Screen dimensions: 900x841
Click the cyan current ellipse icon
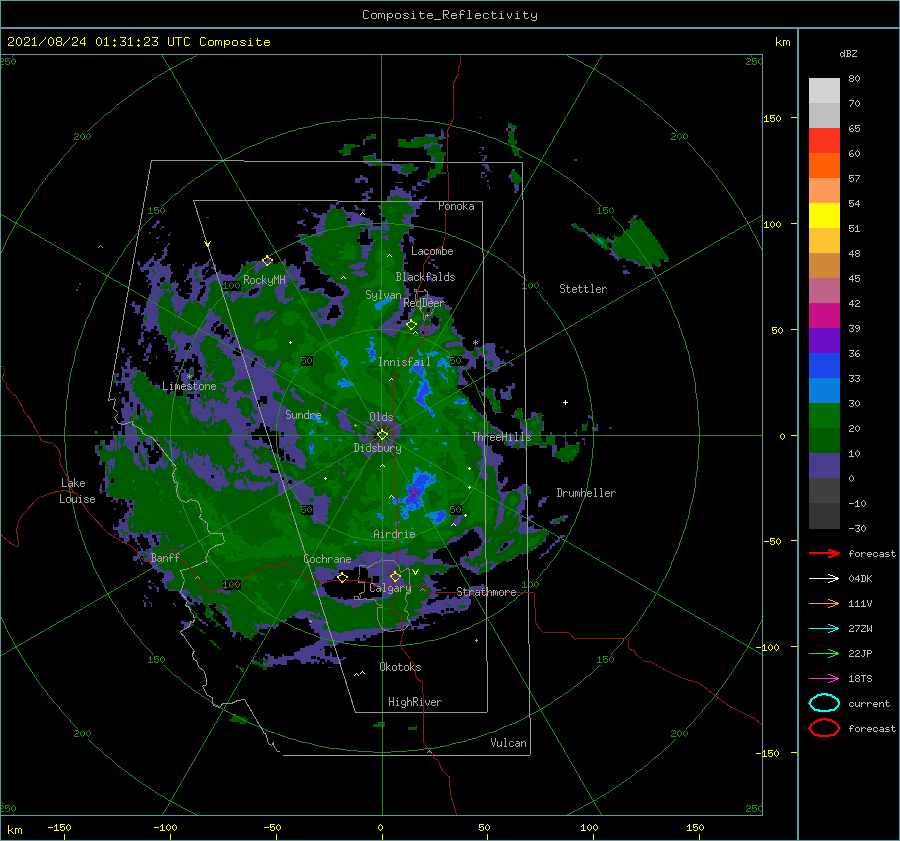(x=824, y=703)
